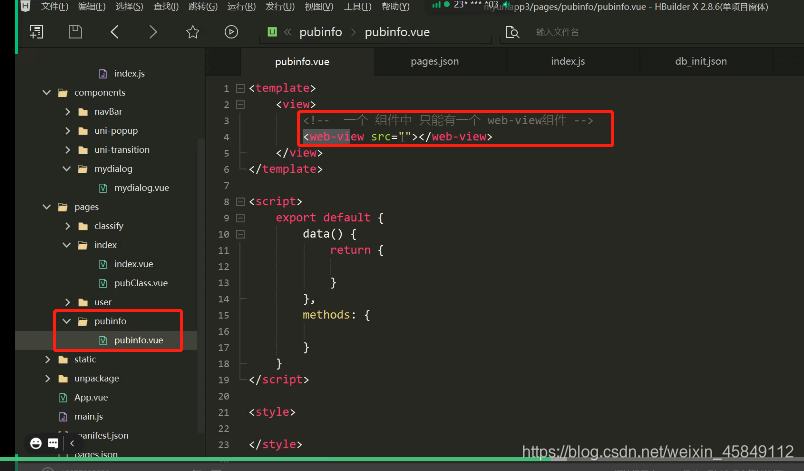Open manifest.json in the file tree
The image size is (804, 471).
coord(104,436)
